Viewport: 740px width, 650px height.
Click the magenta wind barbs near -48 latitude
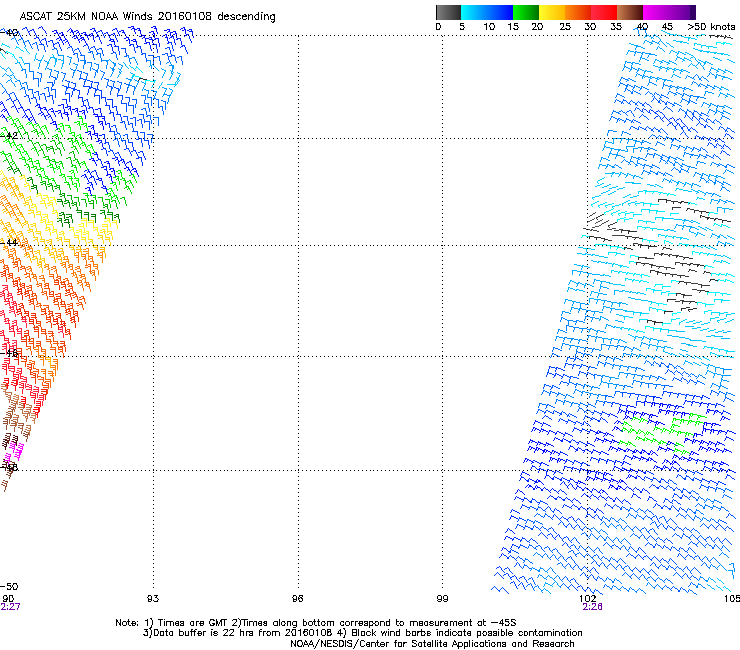13,452
